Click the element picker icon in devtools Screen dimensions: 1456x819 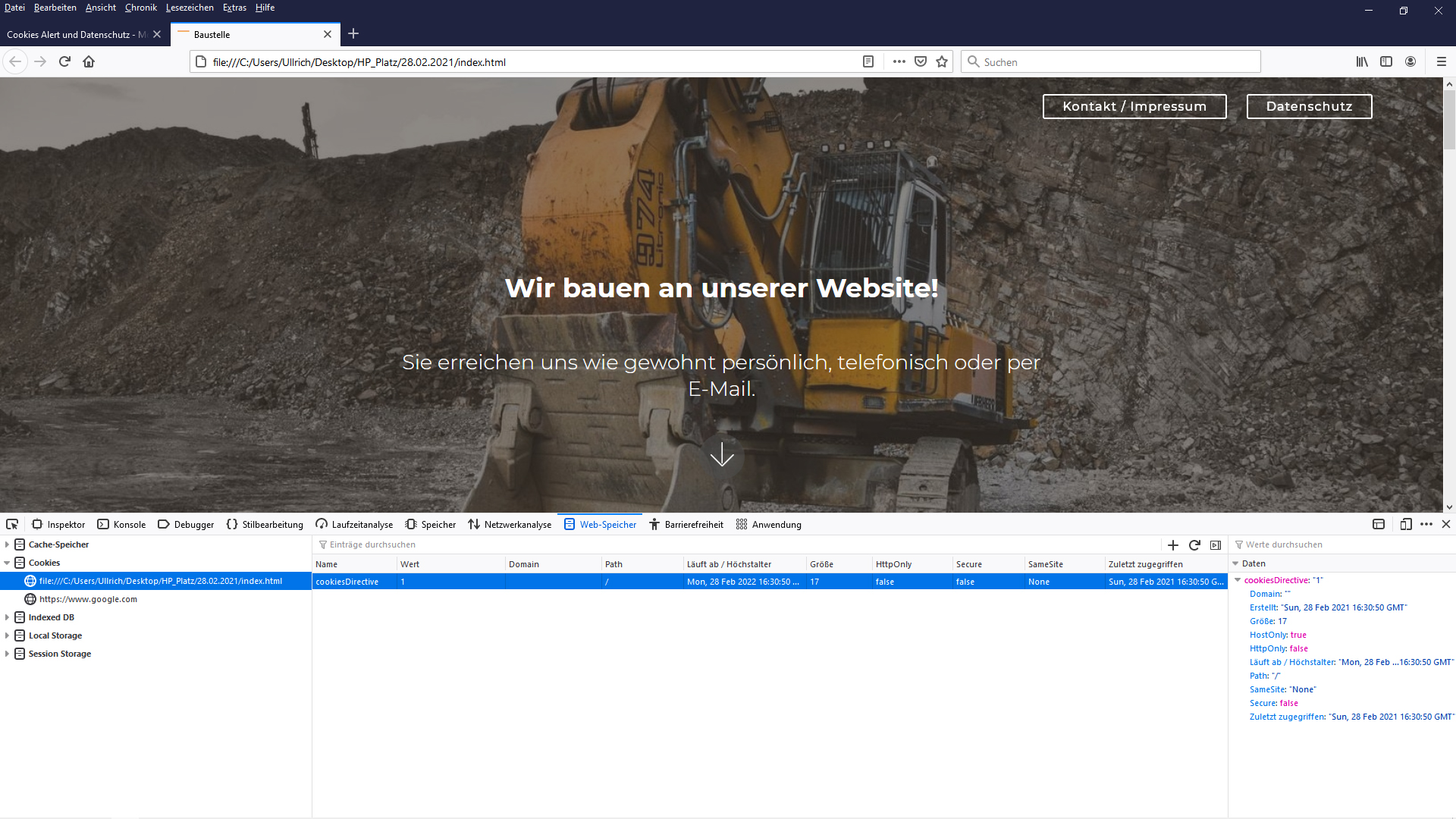pos(12,525)
